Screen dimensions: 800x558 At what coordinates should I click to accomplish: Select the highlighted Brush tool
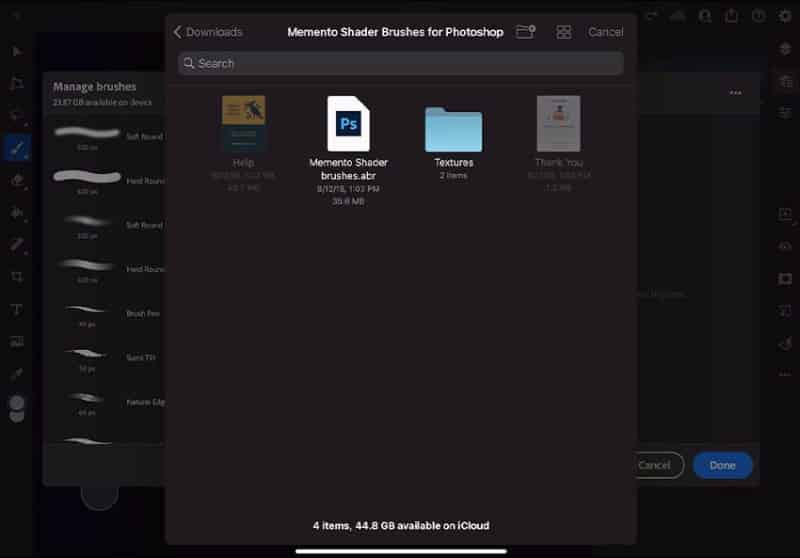pos(16,148)
